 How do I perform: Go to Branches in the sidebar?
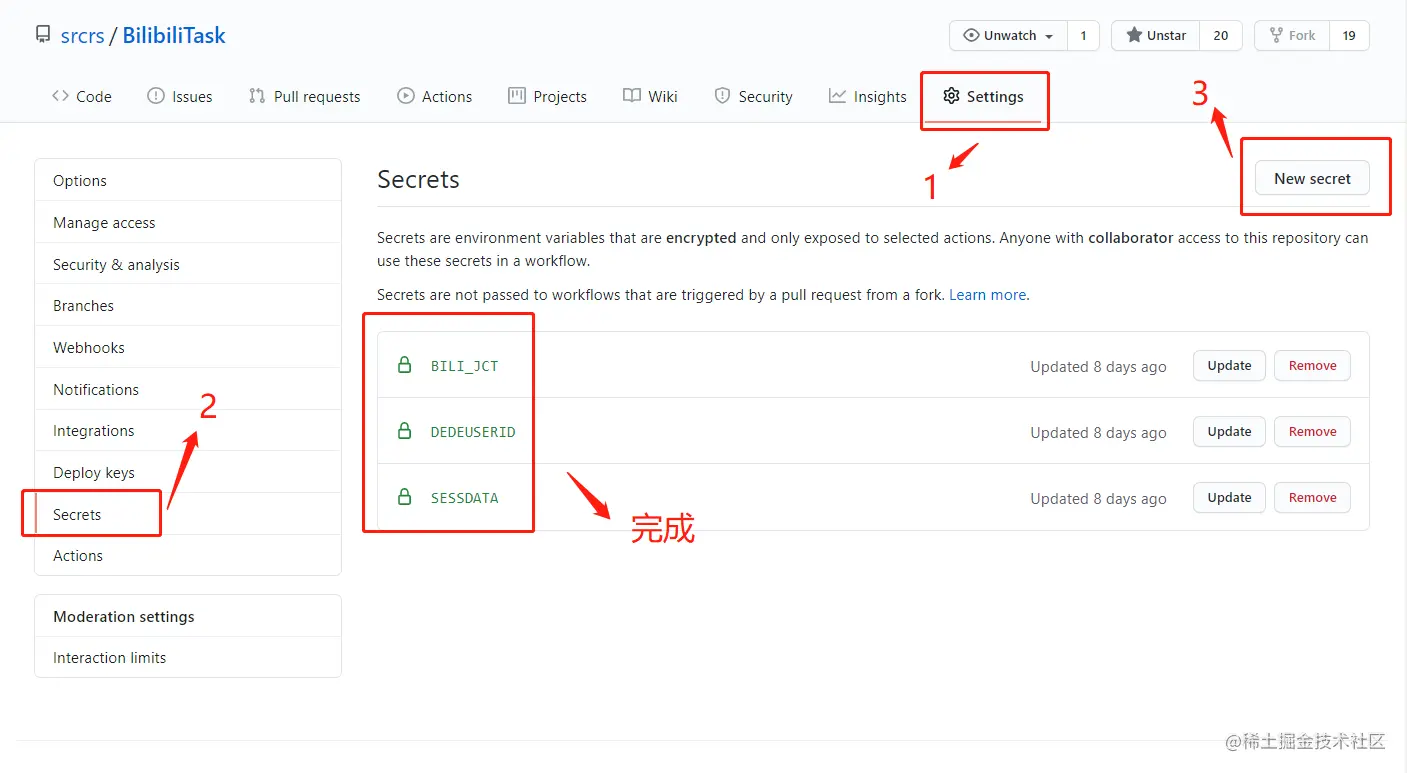pyautogui.click(x=188, y=305)
